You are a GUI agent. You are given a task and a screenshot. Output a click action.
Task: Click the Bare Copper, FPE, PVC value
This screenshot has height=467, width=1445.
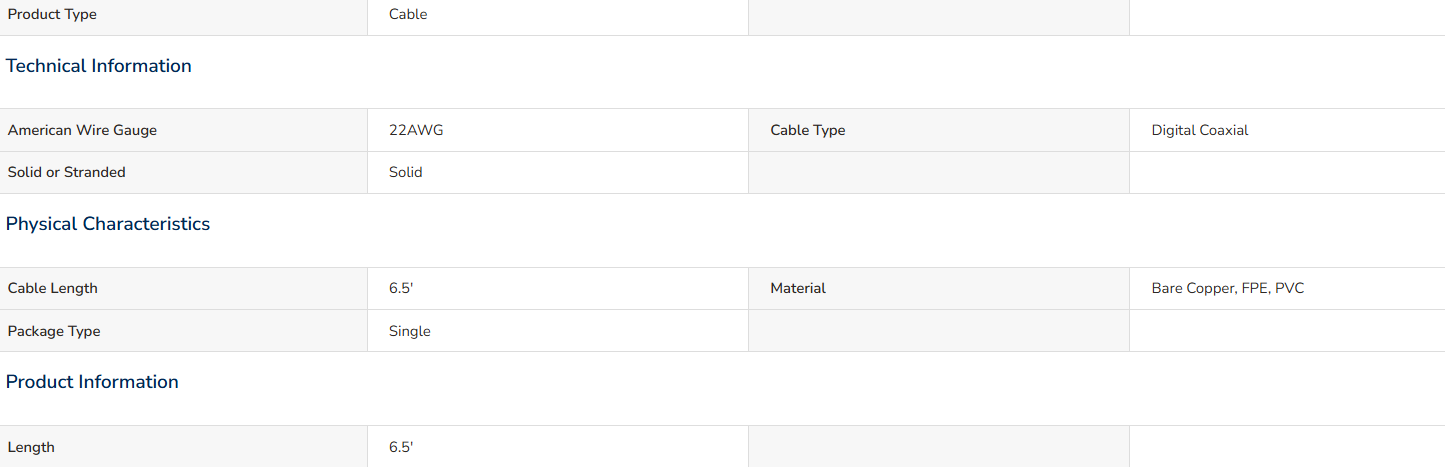tap(1228, 288)
